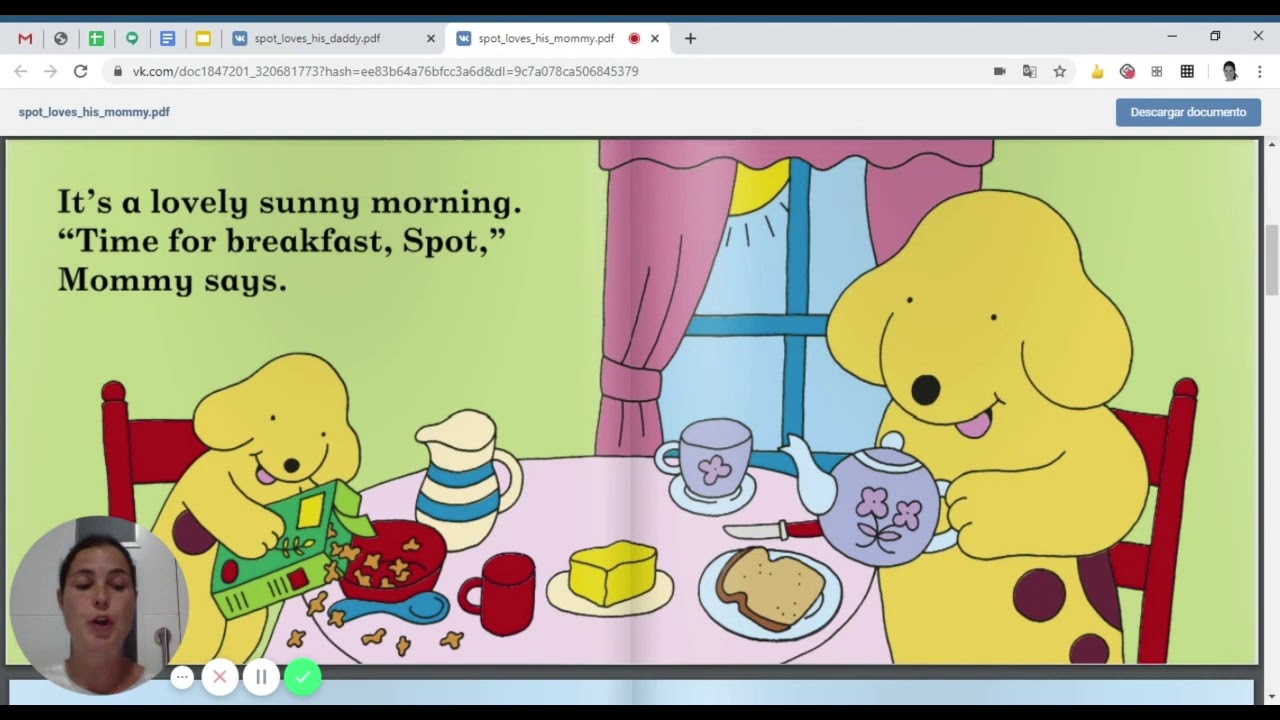This screenshot has width=1280, height=720.
Task: Open Chrome three-dot menu
Action: [1260, 71]
